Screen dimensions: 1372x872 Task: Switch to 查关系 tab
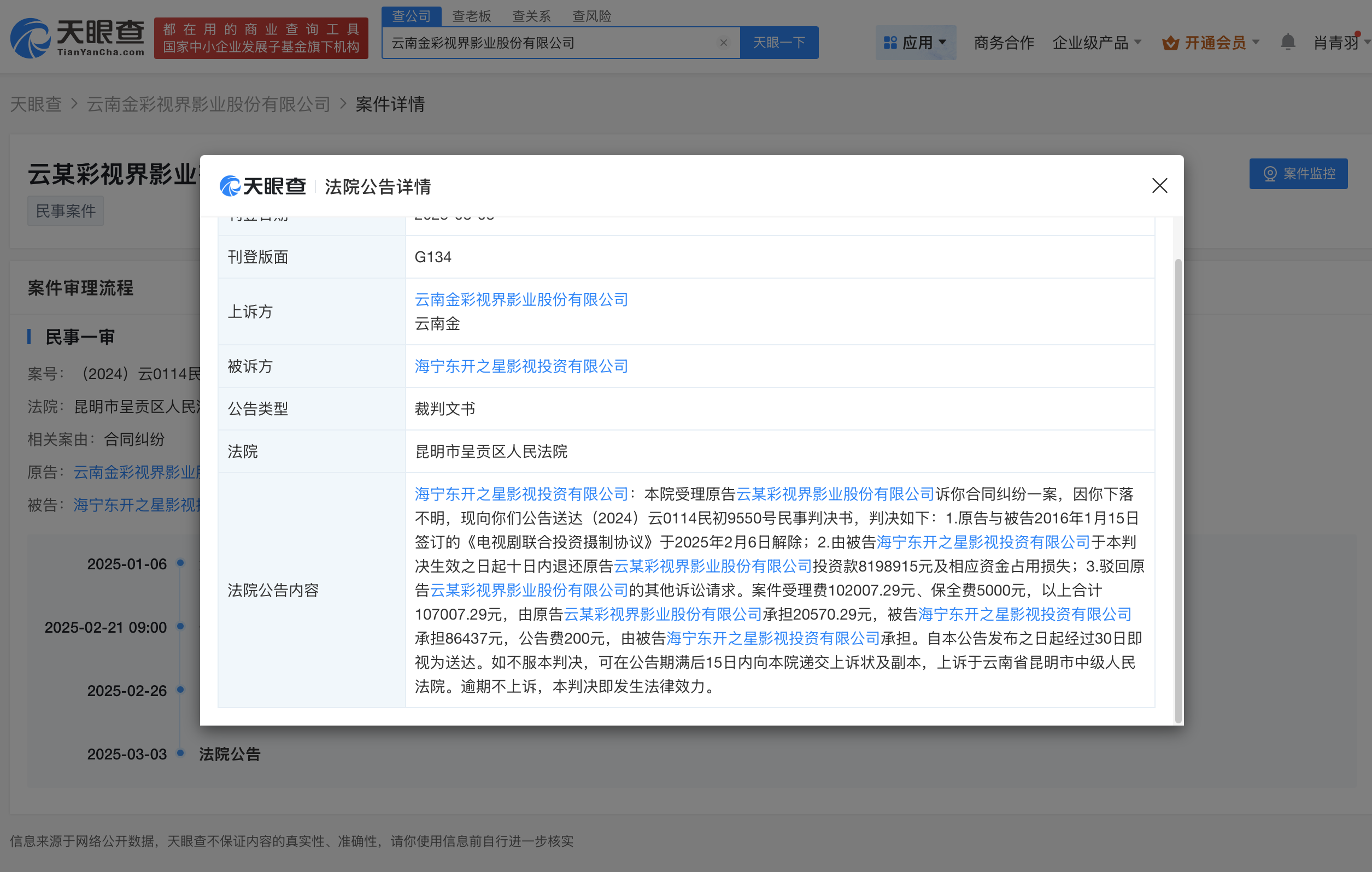tap(531, 16)
